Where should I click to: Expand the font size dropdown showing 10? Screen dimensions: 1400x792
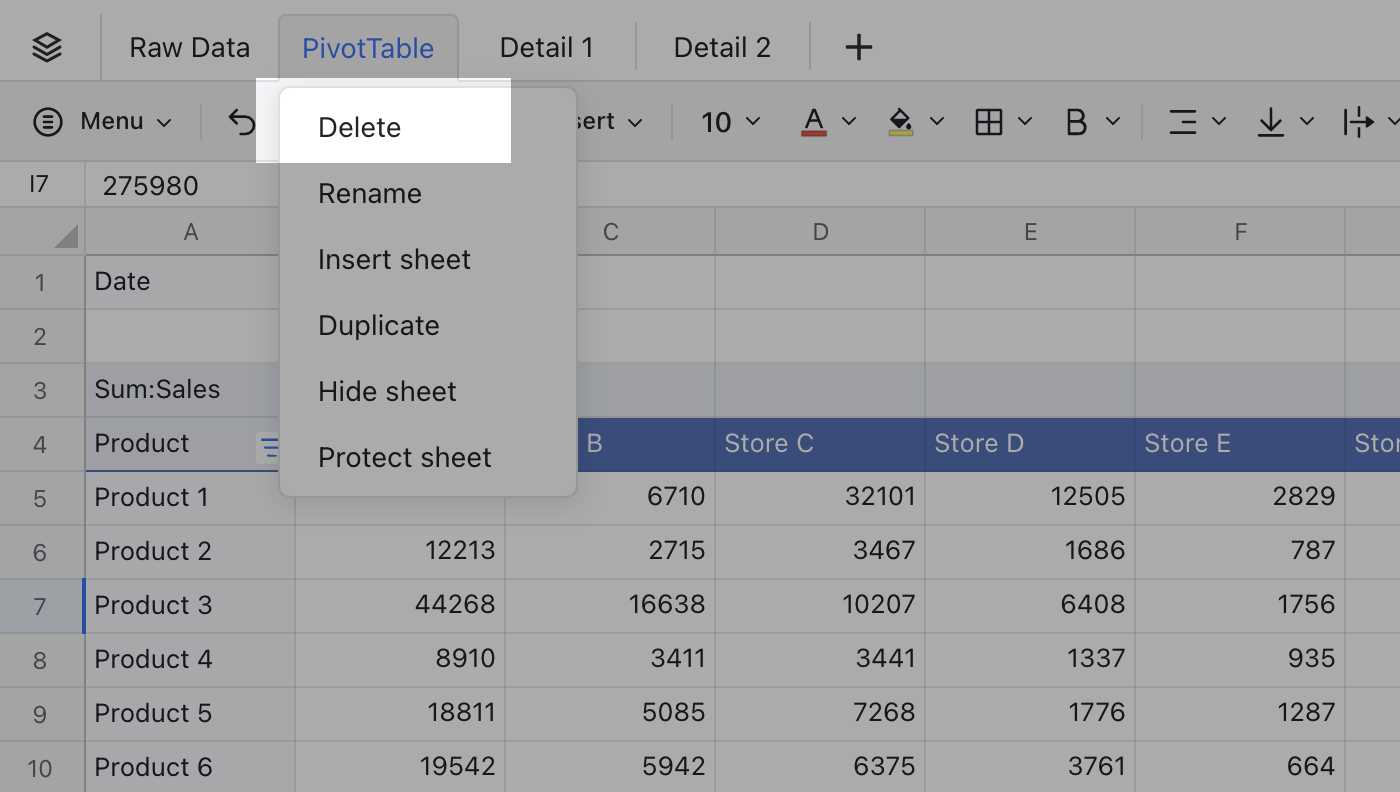point(728,121)
